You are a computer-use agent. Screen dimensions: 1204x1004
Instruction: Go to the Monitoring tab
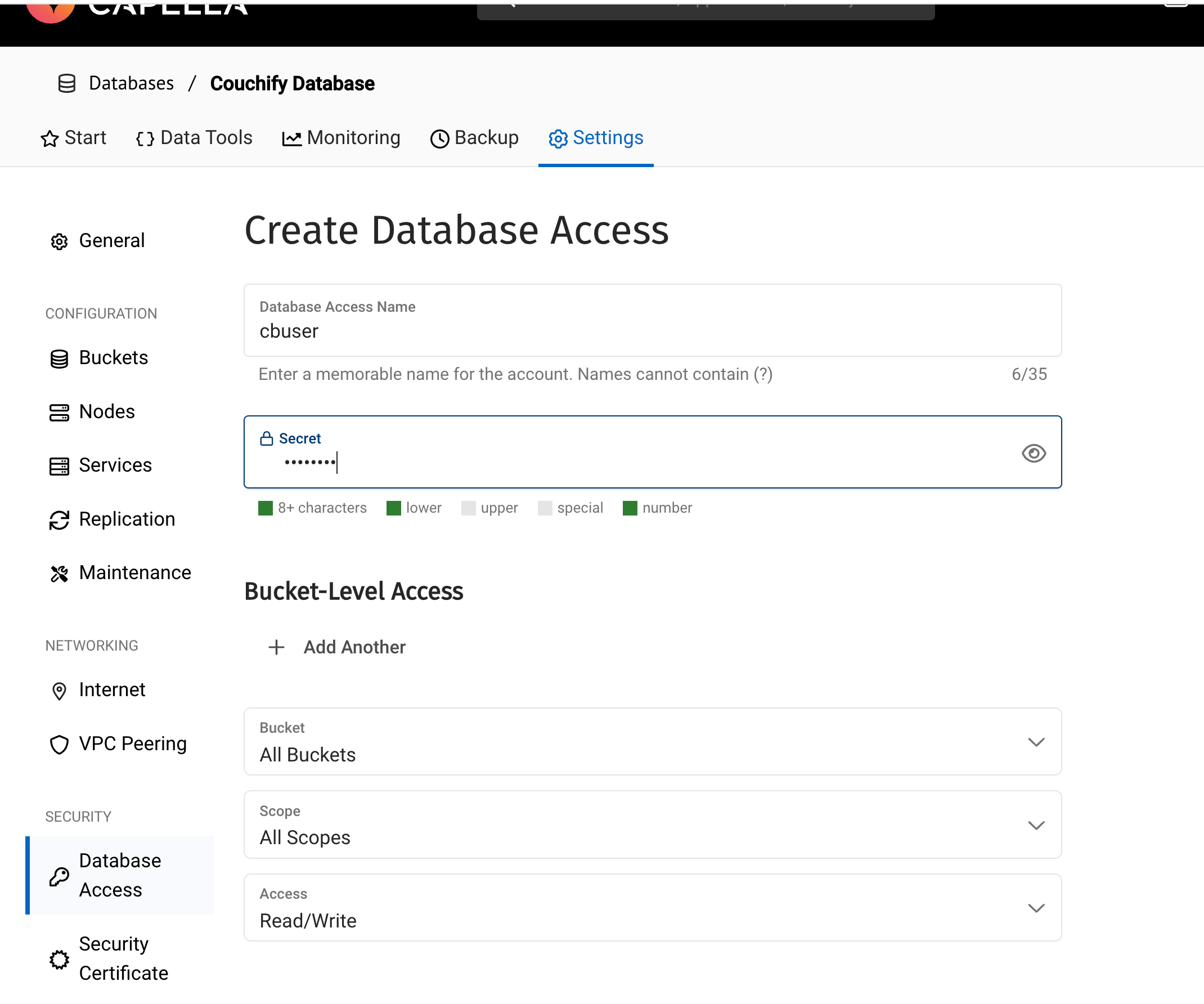pos(341,138)
